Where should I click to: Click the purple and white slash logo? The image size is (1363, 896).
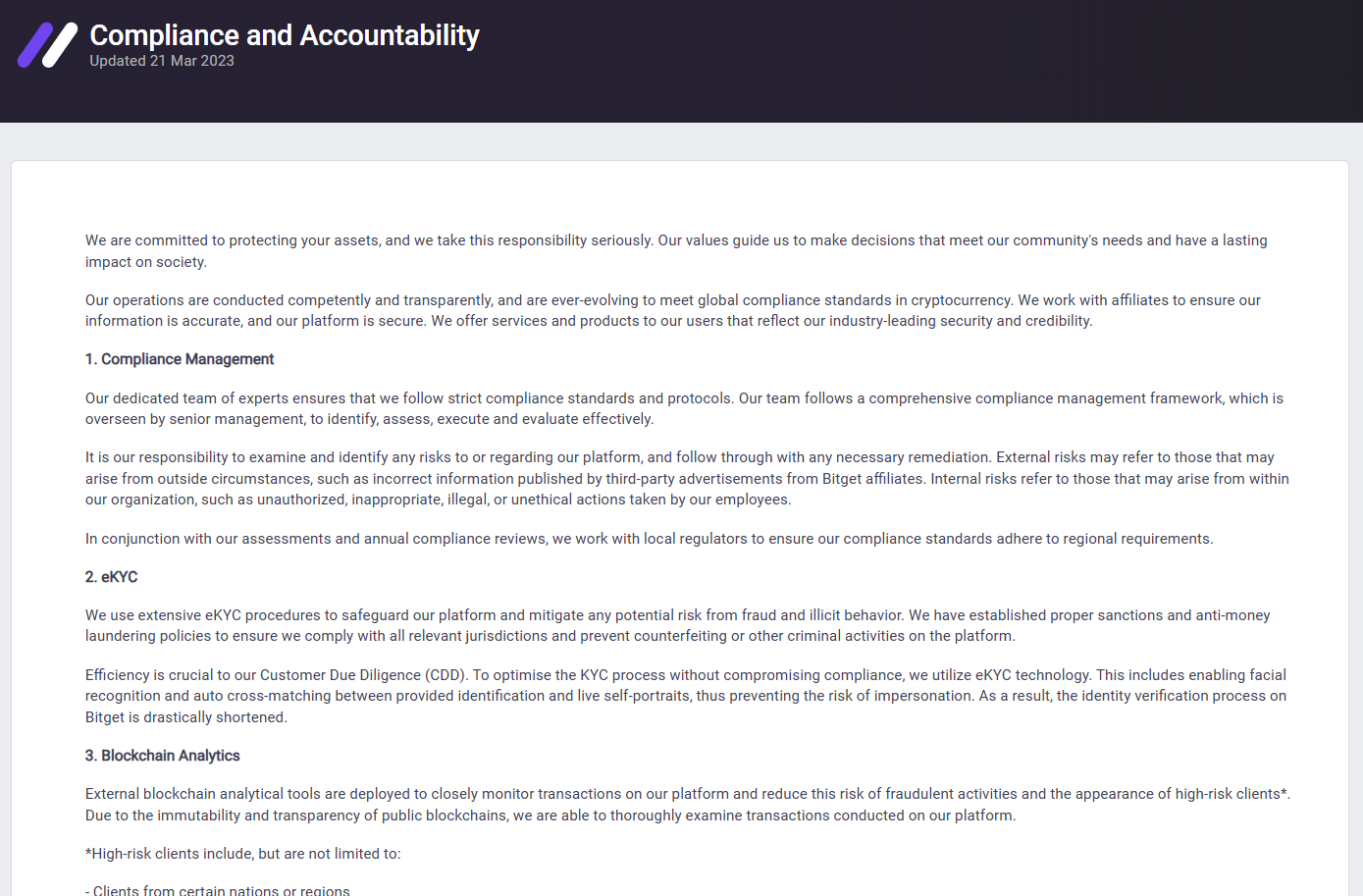pos(47,45)
